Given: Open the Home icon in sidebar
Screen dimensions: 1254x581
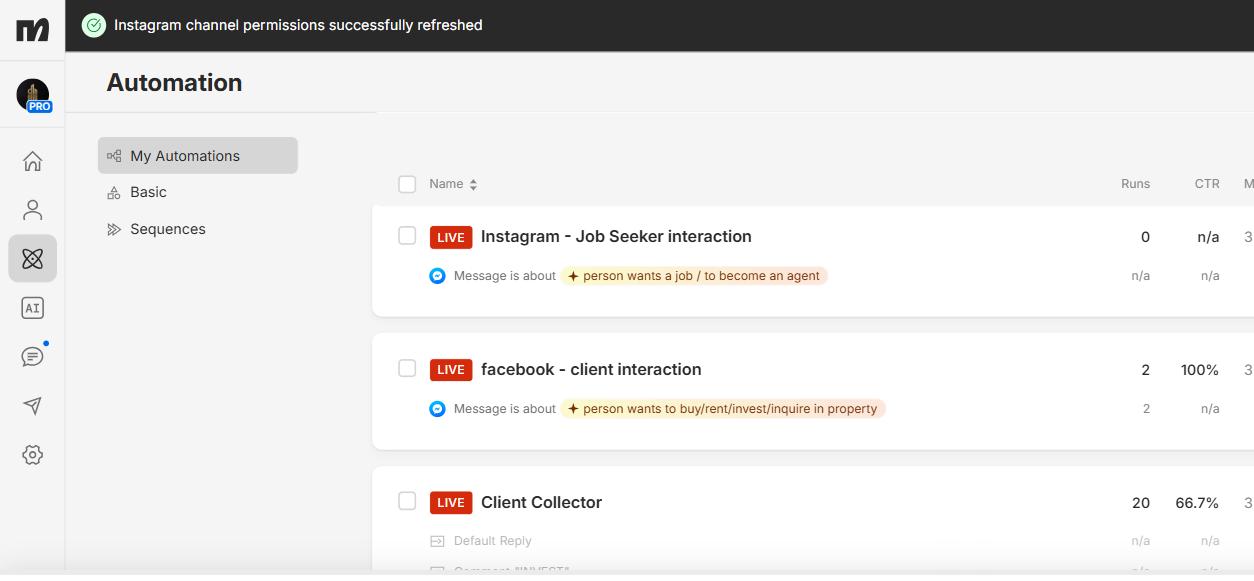Looking at the screenshot, I should click(32, 161).
